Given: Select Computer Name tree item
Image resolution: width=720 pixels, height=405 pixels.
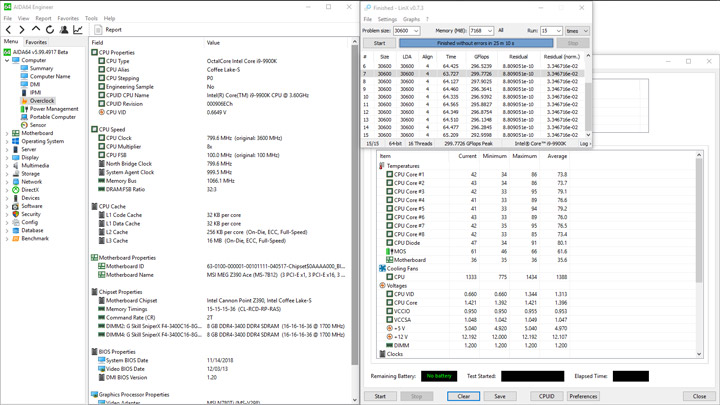Looking at the screenshot, I should pyautogui.click(x=50, y=77).
